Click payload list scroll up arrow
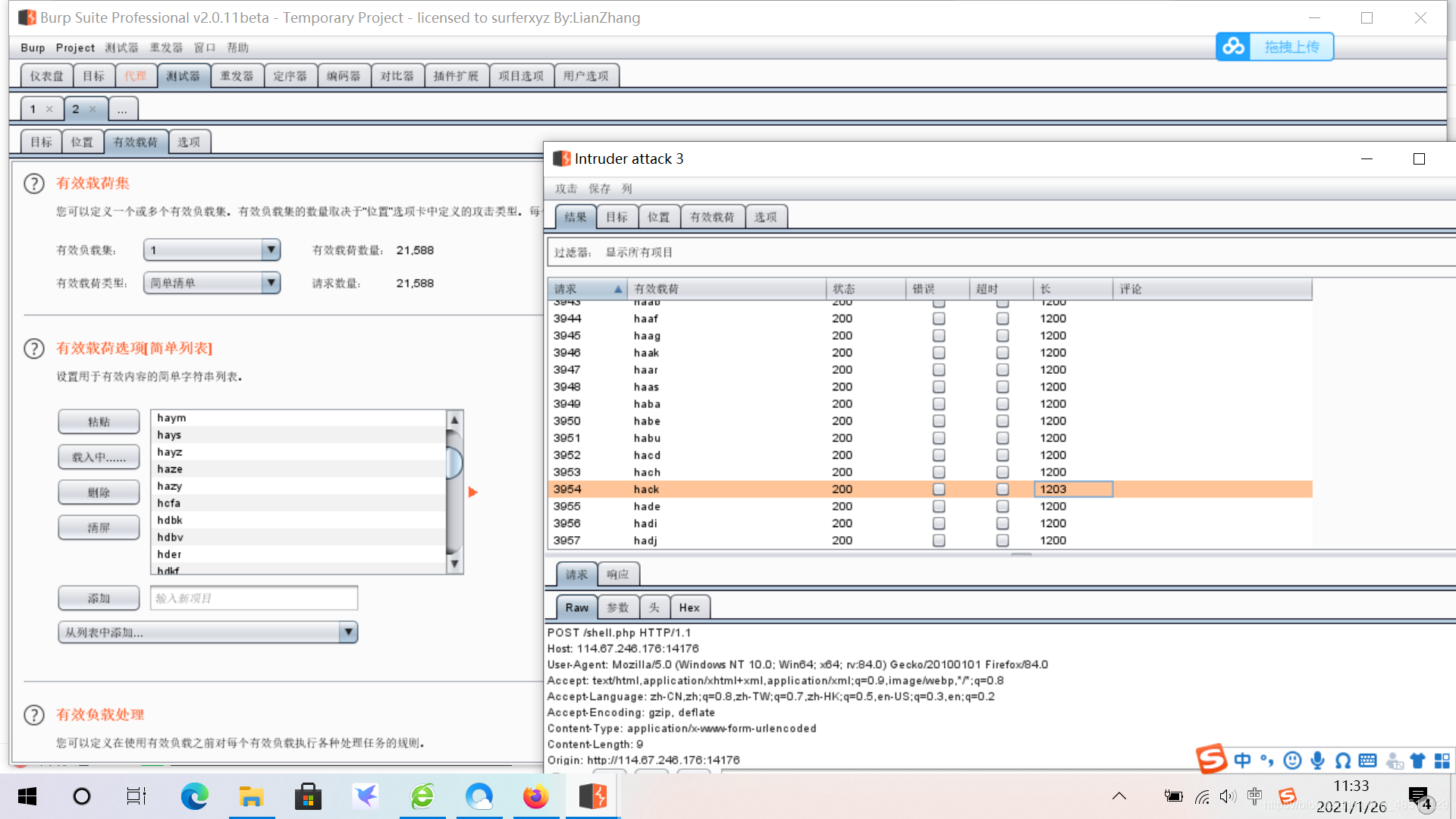Viewport: 1456px width, 819px height. (454, 419)
